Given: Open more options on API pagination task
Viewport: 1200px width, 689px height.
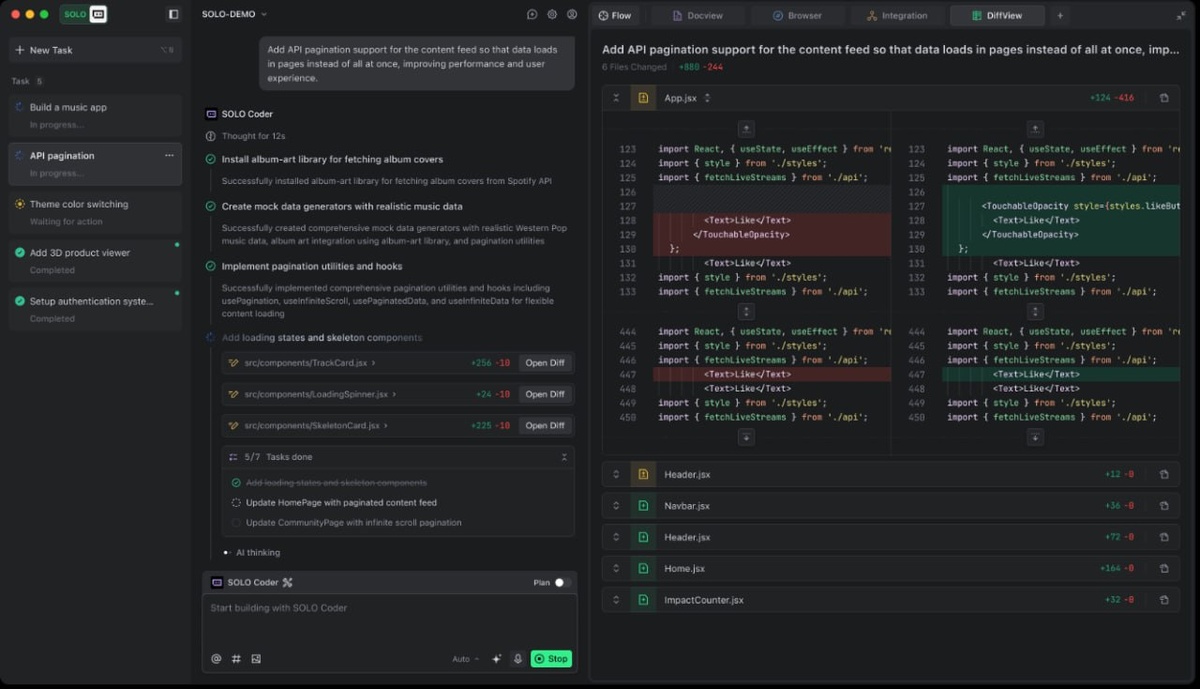Looking at the screenshot, I should click(169, 155).
